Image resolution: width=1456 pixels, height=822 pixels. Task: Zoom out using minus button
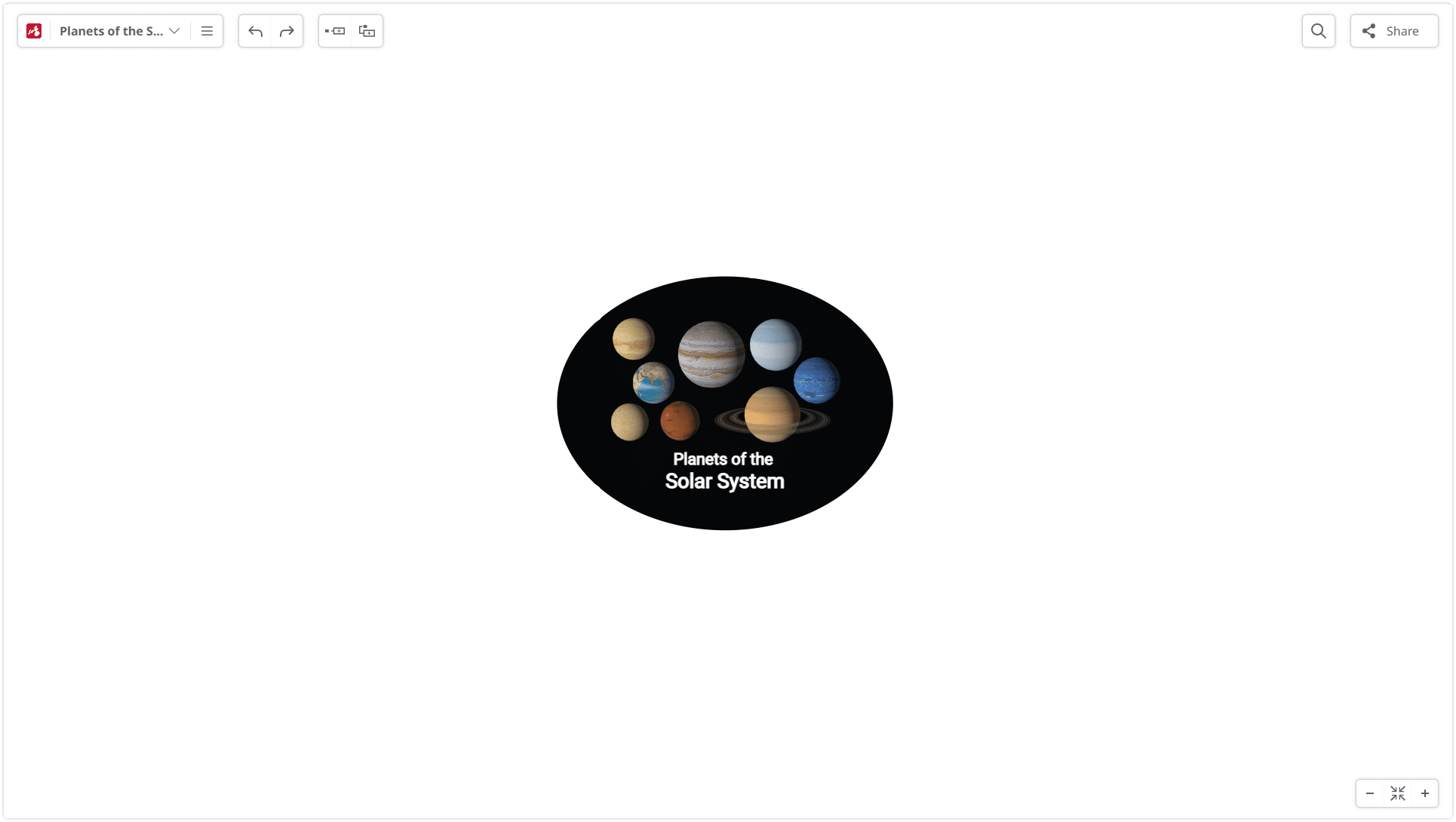coord(1370,793)
